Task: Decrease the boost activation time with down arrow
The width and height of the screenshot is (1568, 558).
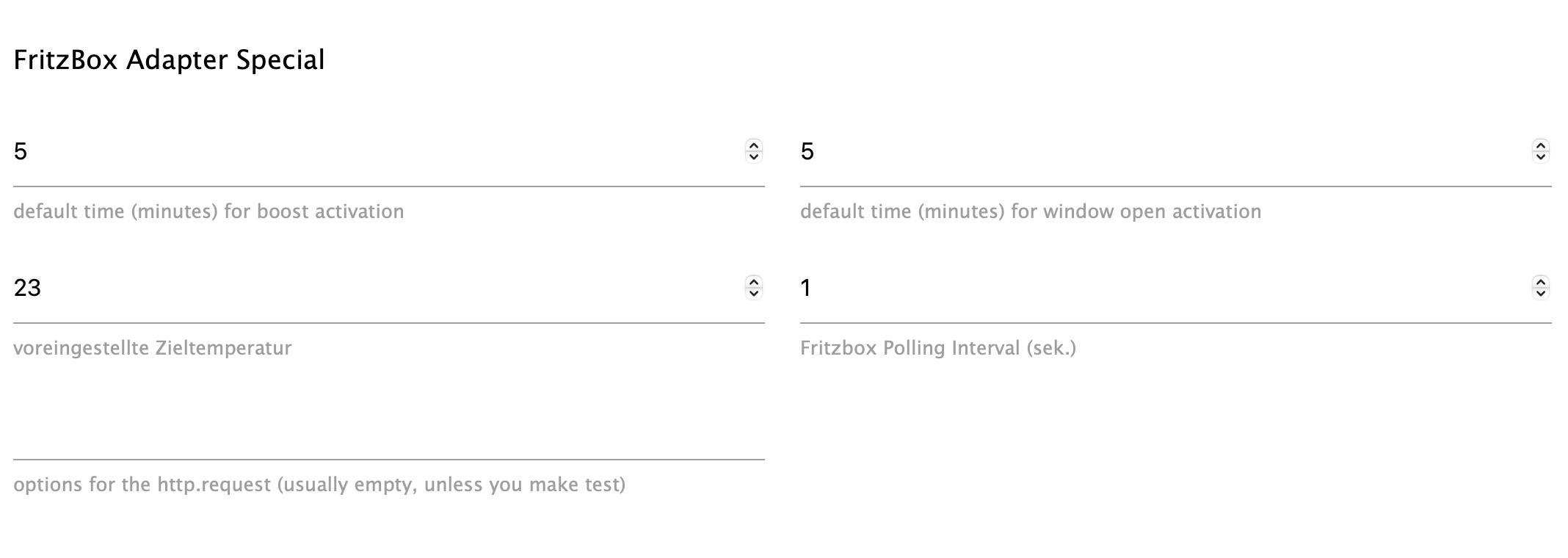Action: tap(753, 156)
